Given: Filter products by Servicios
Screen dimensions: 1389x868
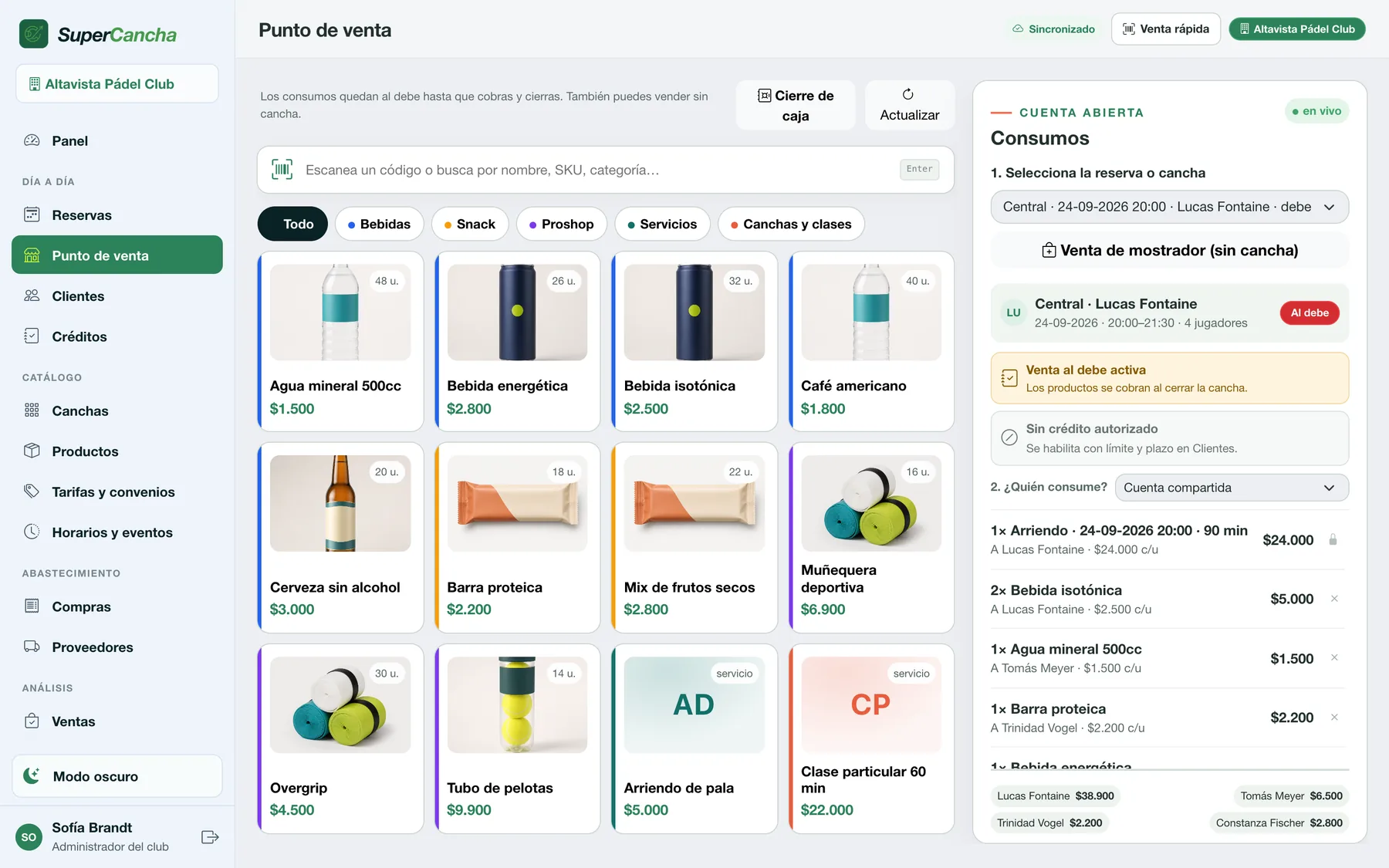Looking at the screenshot, I should [662, 224].
